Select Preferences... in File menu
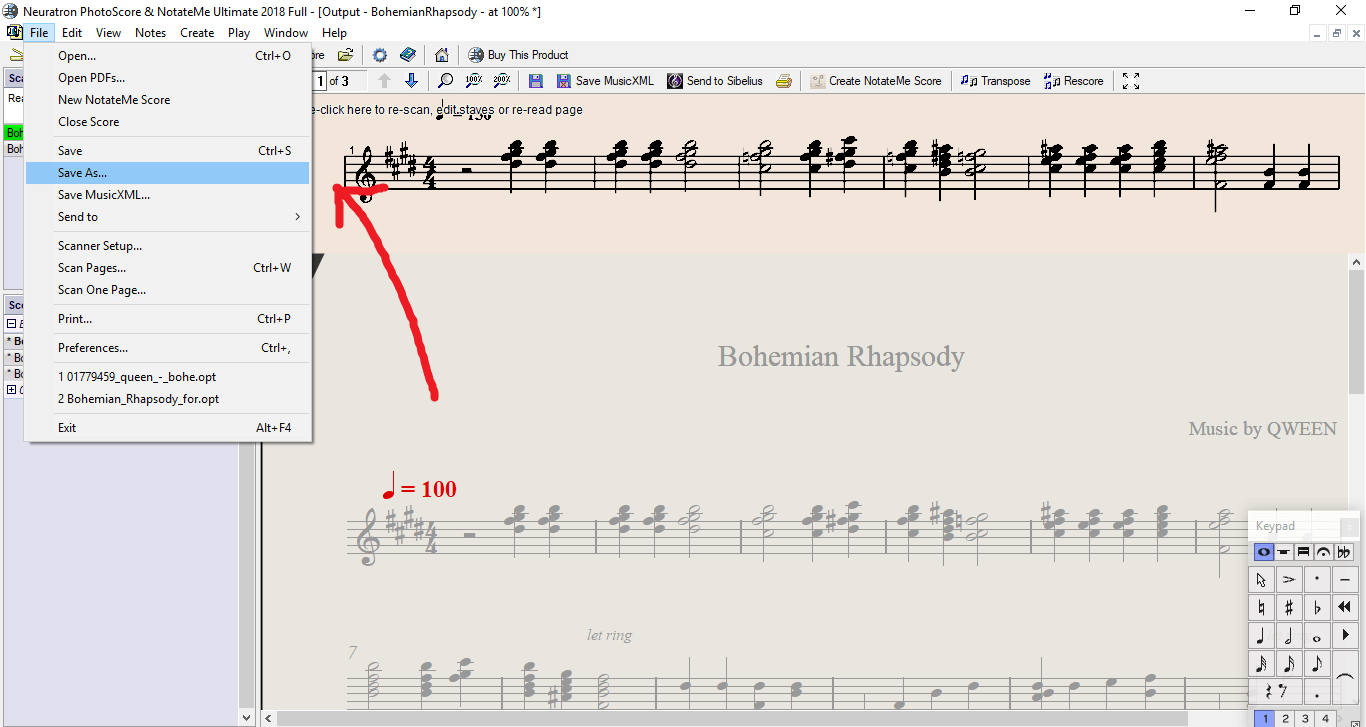The height and width of the screenshot is (727, 1366). coord(168,348)
